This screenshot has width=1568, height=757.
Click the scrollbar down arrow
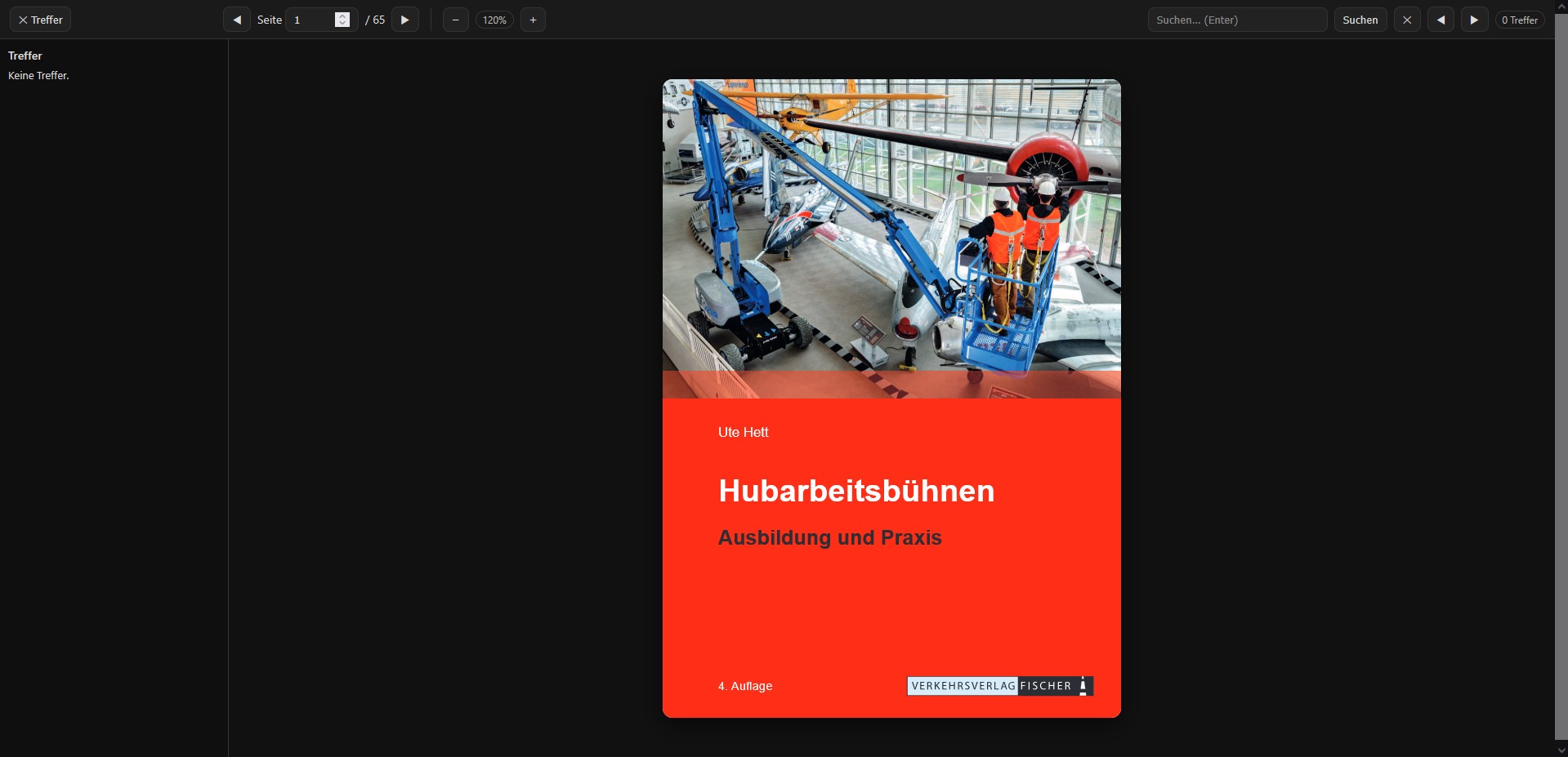click(x=1561, y=750)
